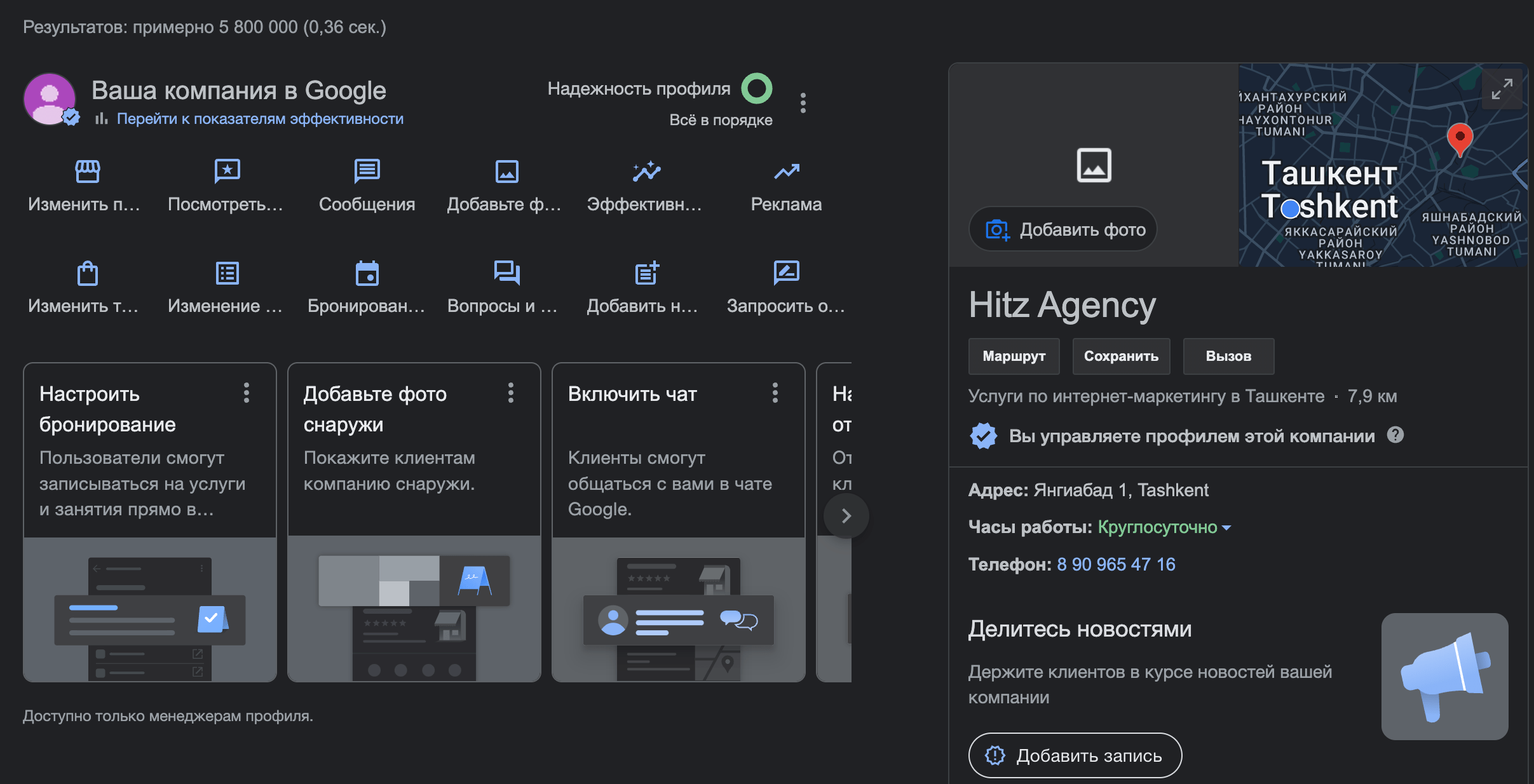Image resolution: width=1534 pixels, height=784 pixels.
Task: Click the Запросить отзывы icon
Action: (786, 273)
